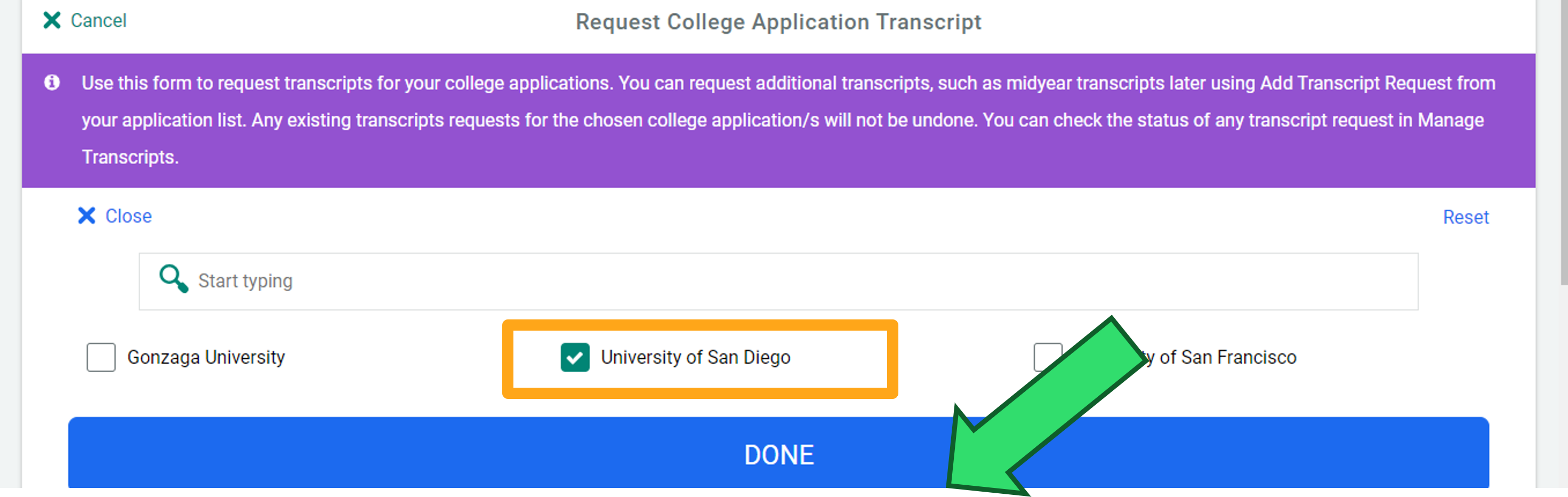Click the green Cancel X icon
1568x497 pixels.
pos(52,20)
